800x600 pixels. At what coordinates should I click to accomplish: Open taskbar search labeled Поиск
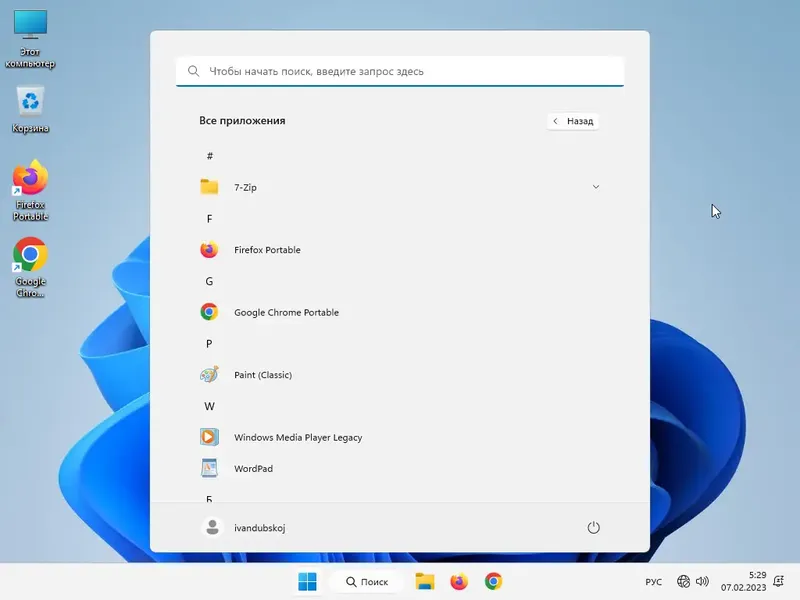click(366, 581)
